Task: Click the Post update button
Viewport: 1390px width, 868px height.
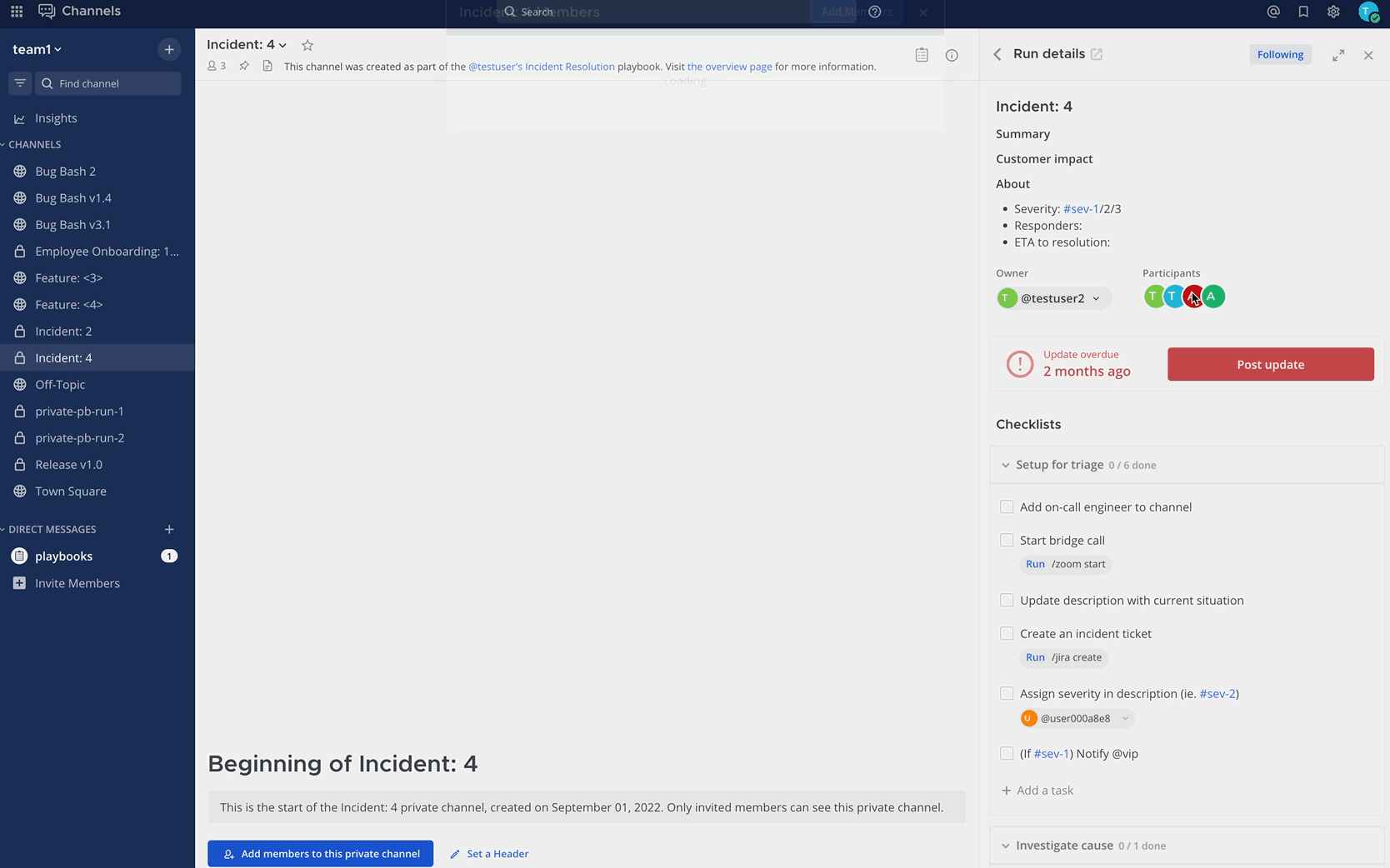Action: [1270, 364]
